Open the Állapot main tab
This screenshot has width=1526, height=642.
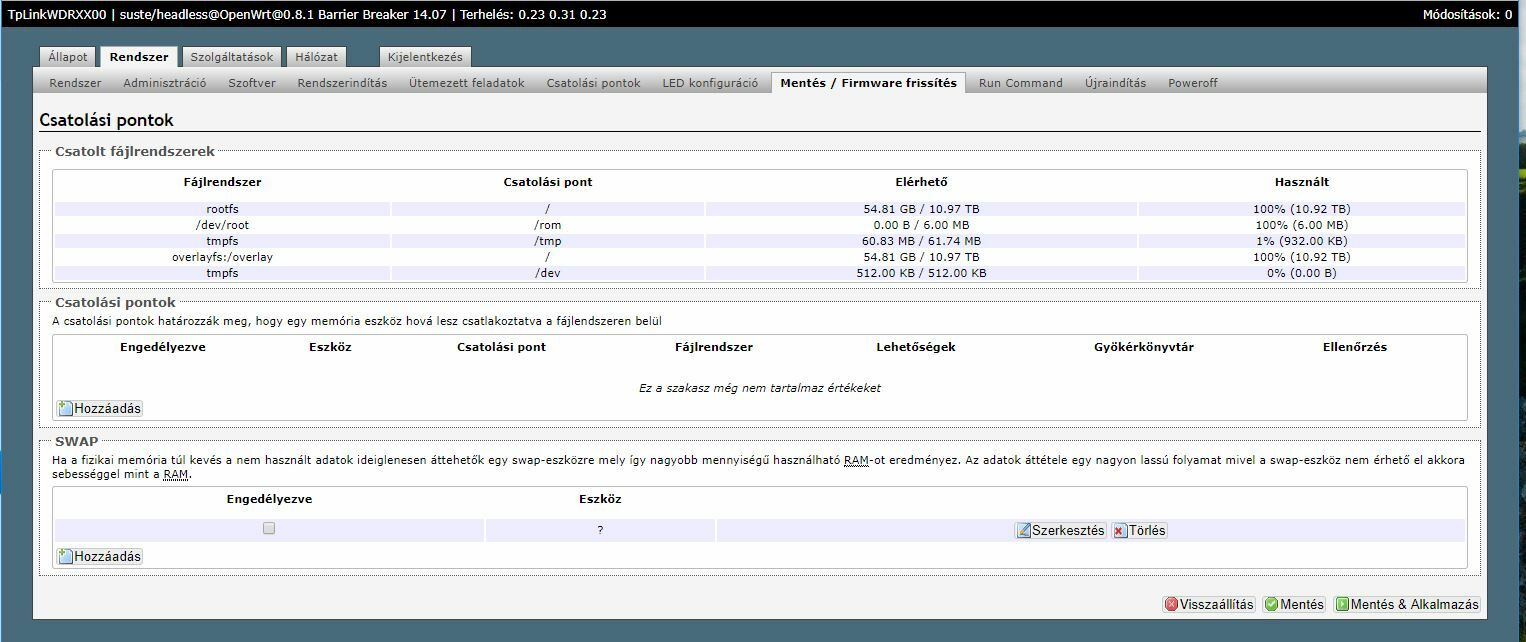tap(68, 57)
